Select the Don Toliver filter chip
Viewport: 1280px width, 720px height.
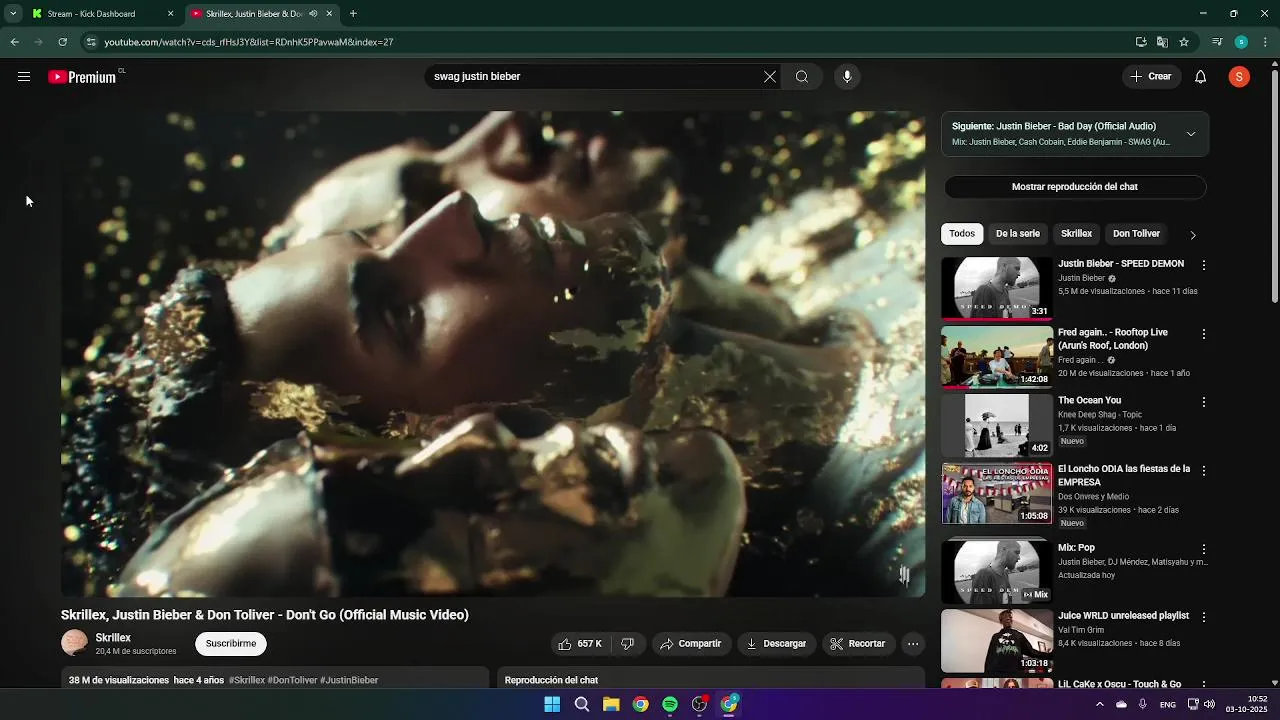[1136, 234]
